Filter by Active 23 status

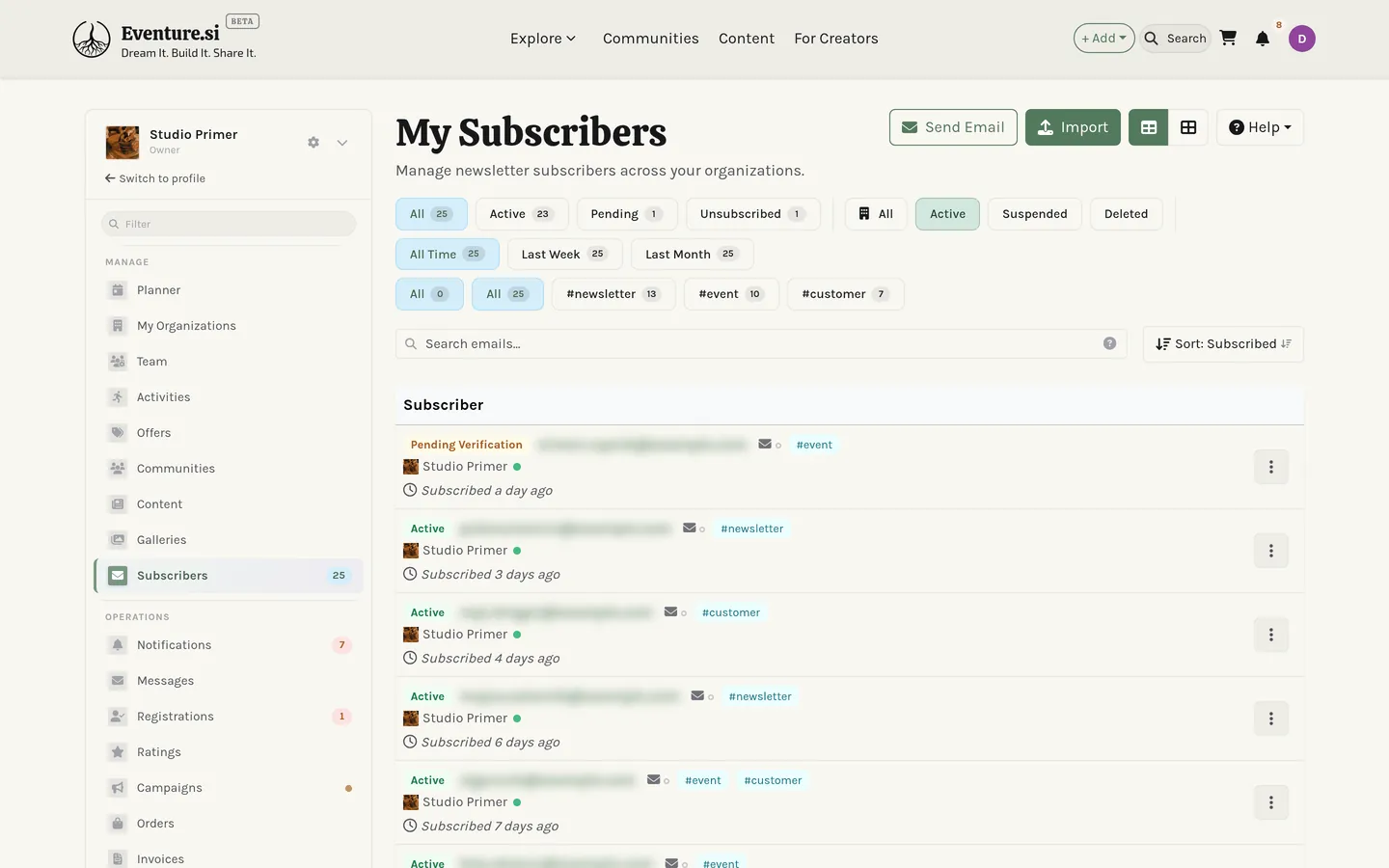click(522, 214)
